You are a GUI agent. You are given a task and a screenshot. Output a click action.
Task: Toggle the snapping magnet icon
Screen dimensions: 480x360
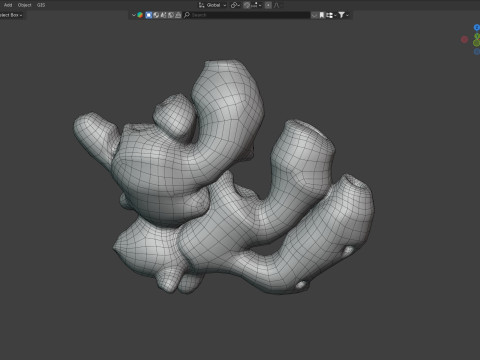pyautogui.click(x=247, y=5)
